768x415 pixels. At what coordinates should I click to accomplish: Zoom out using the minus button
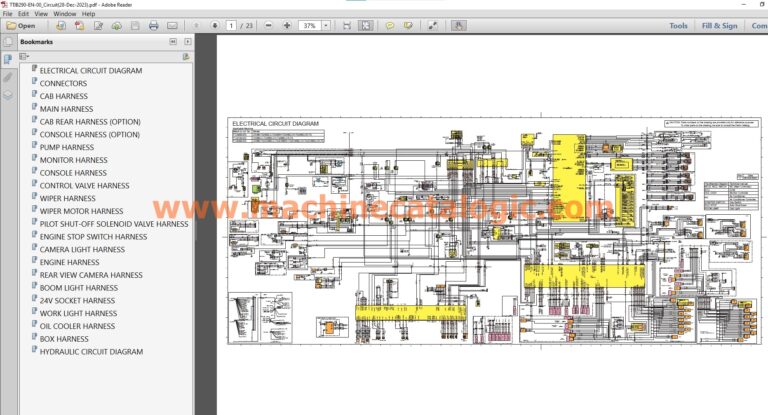[x=268, y=25]
